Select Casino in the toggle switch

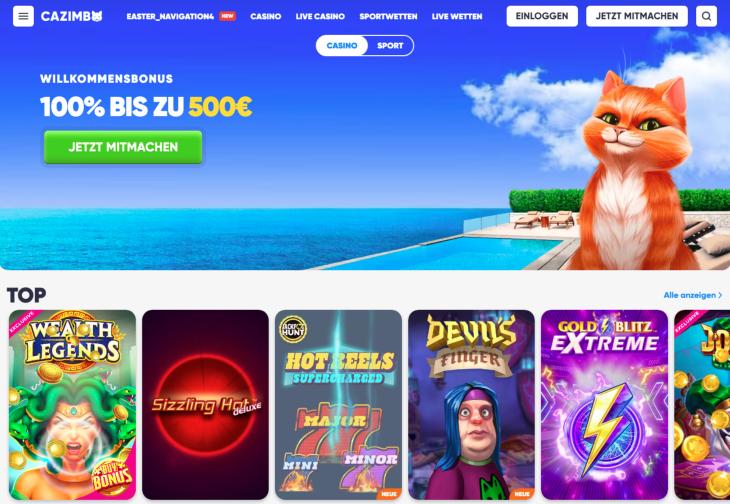(x=342, y=46)
